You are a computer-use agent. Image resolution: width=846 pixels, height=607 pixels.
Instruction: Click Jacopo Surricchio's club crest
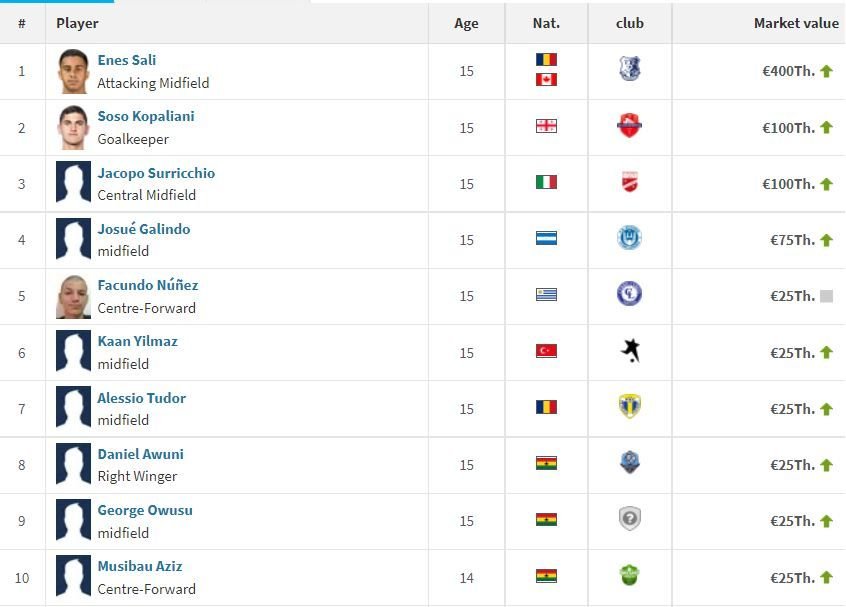coord(629,182)
